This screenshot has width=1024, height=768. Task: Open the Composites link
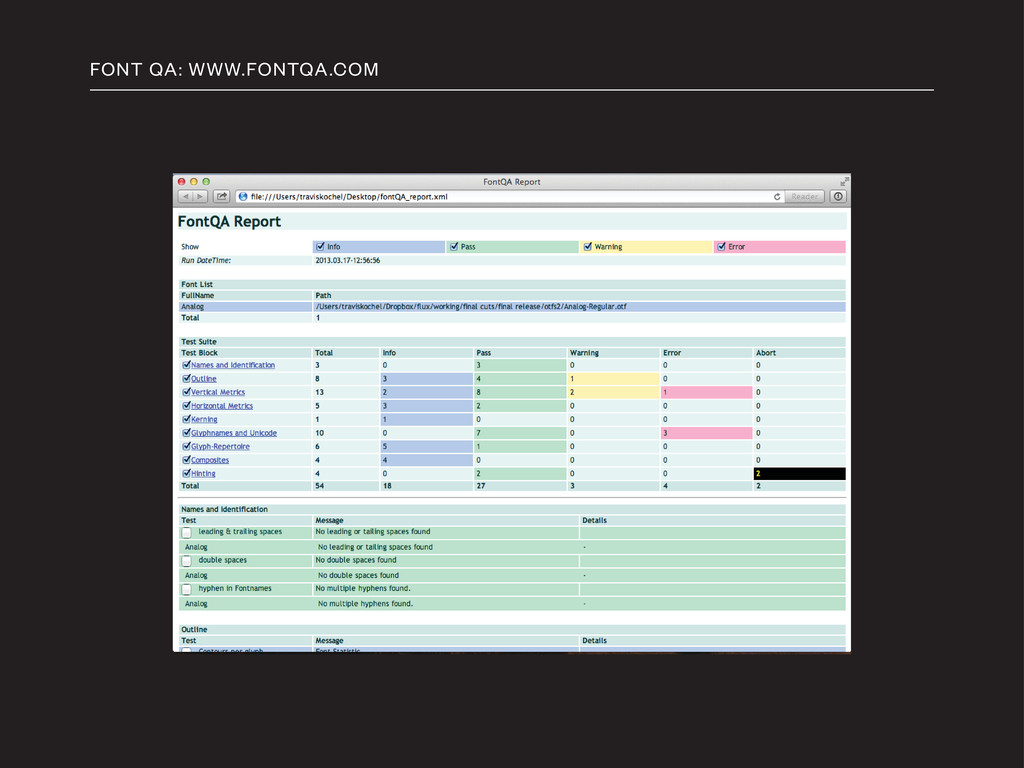[x=210, y=460]
